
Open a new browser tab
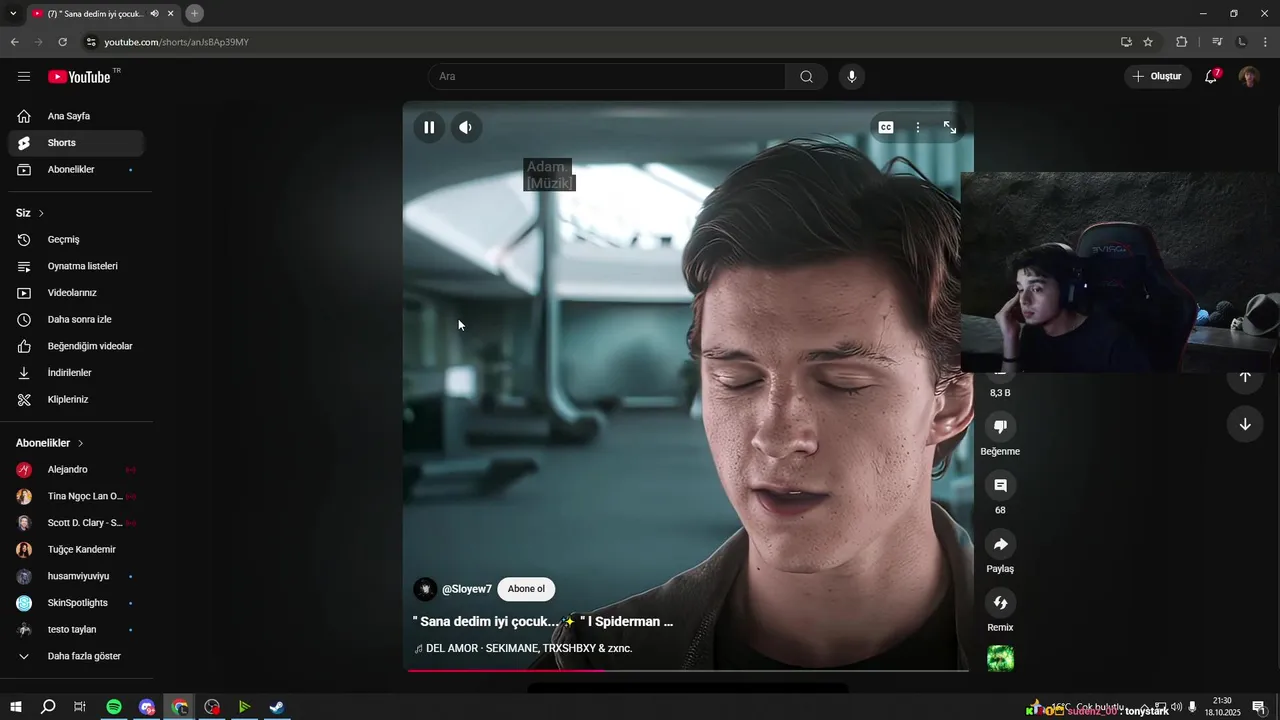point(195,13)
